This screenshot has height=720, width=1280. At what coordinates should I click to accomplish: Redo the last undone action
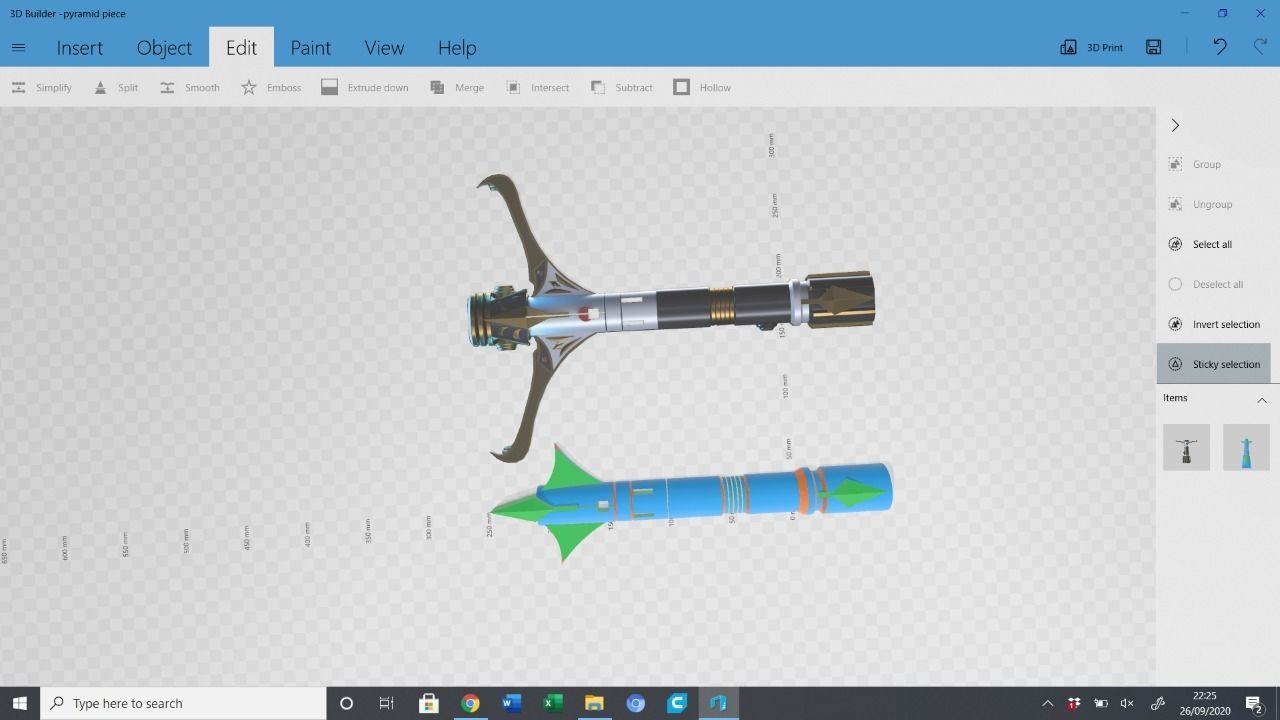point(1260,47)
